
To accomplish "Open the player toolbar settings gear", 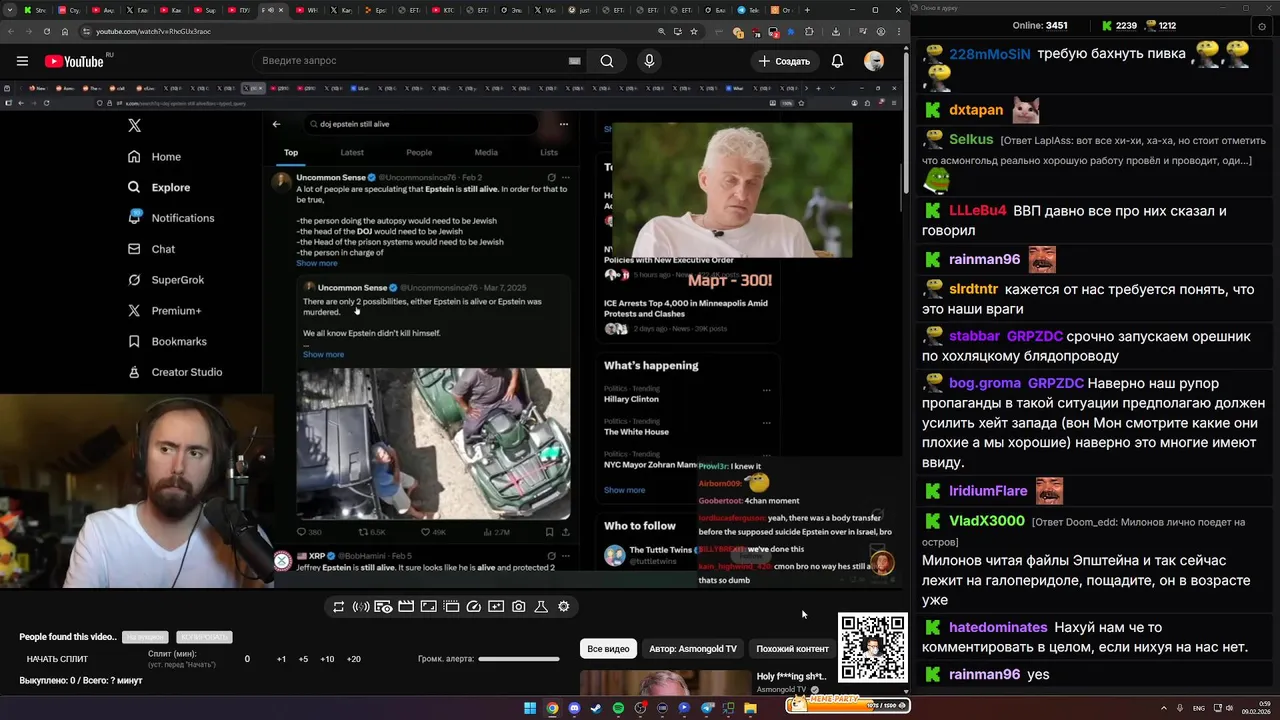I will [x=564, y=607].
